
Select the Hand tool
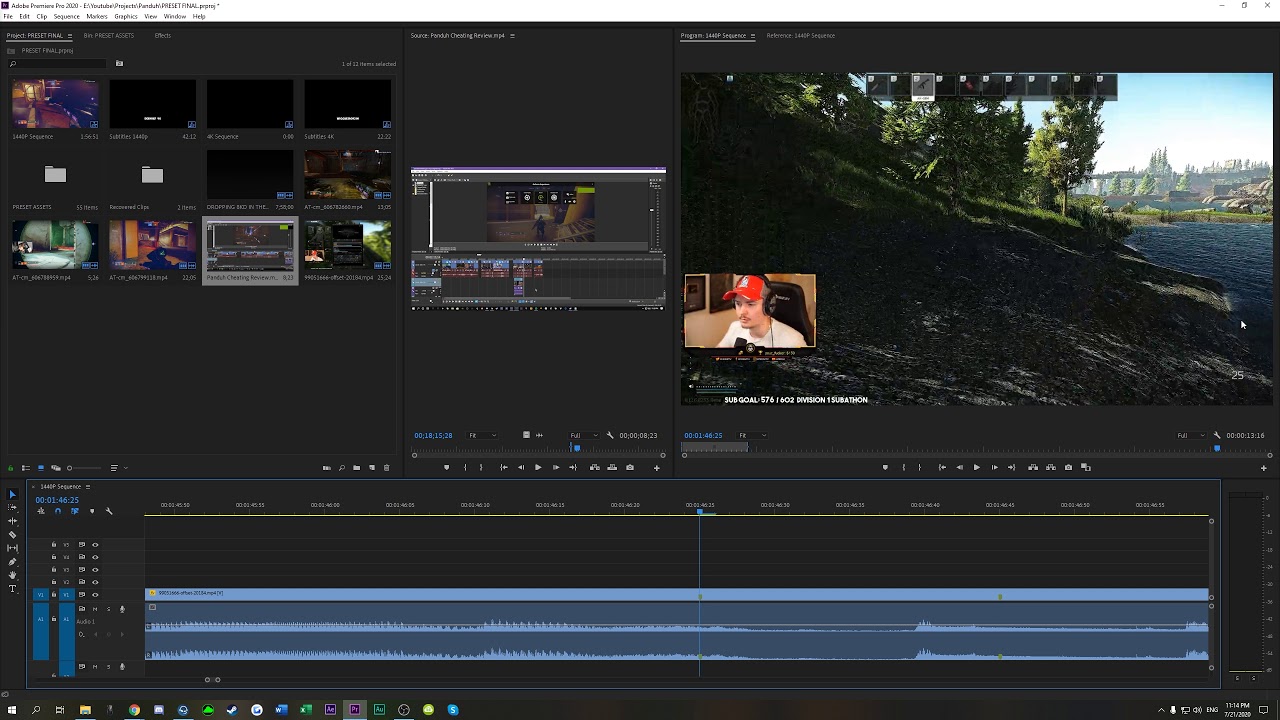tap(12, 575)
